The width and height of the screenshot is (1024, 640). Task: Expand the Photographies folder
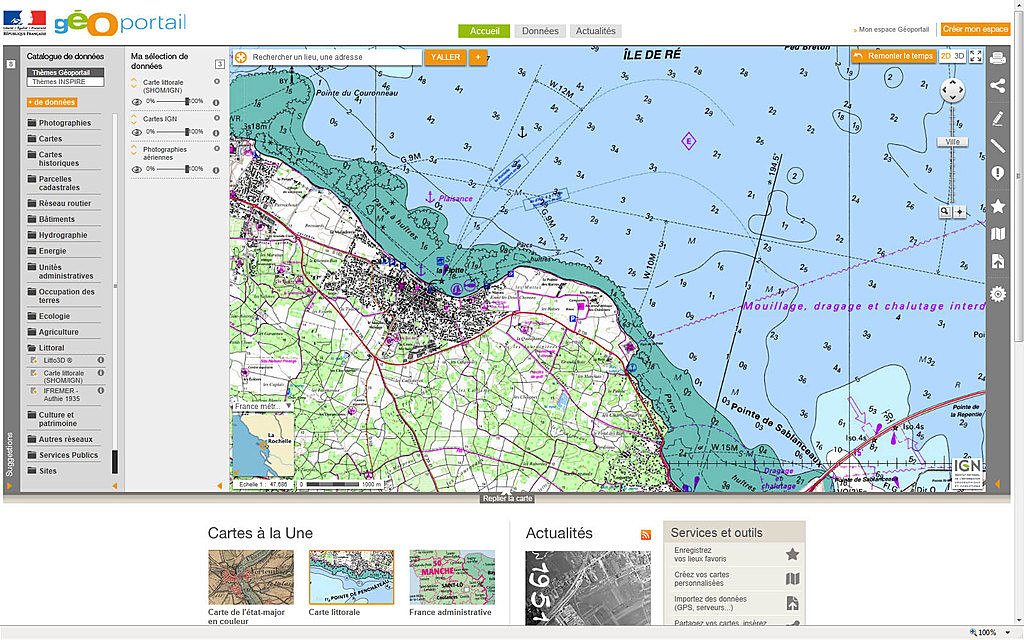click(64, 123)
